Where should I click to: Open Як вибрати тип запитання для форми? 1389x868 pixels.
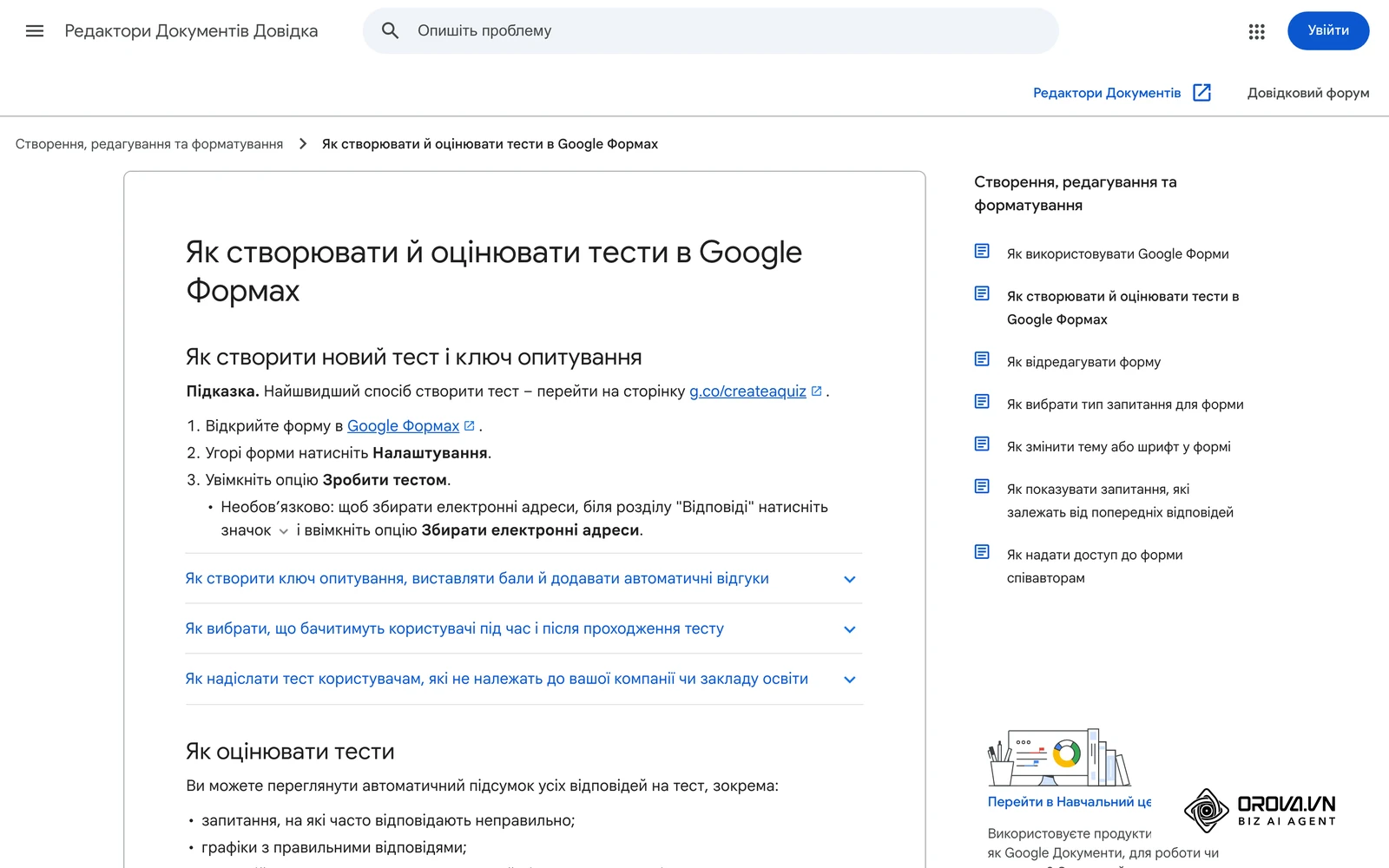(1125, 404)
